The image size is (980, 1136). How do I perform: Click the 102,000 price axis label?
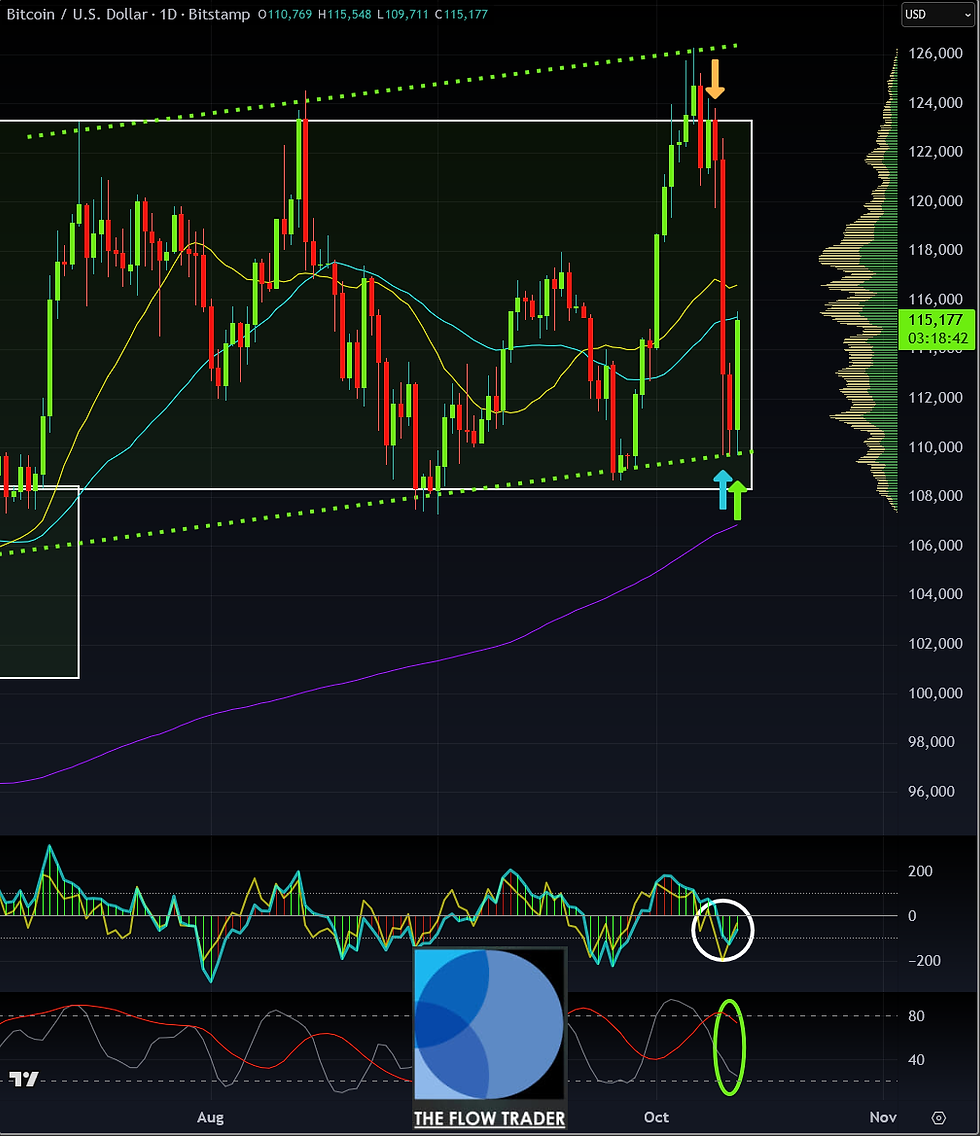pyautogui.click(x=935, y=643)
